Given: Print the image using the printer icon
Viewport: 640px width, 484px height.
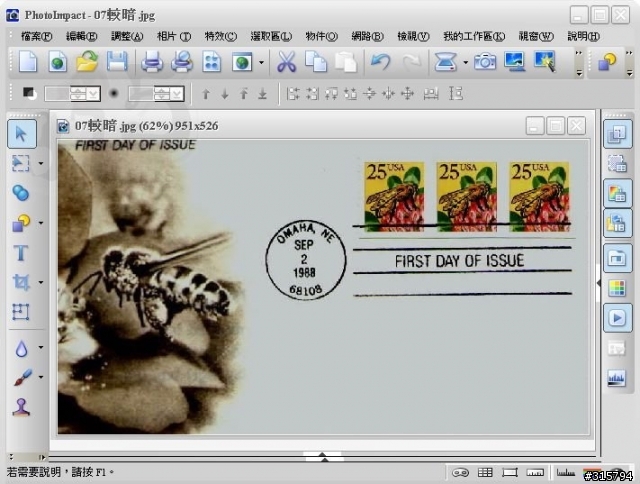Looking at the screenshot, I should coord(152,62).
